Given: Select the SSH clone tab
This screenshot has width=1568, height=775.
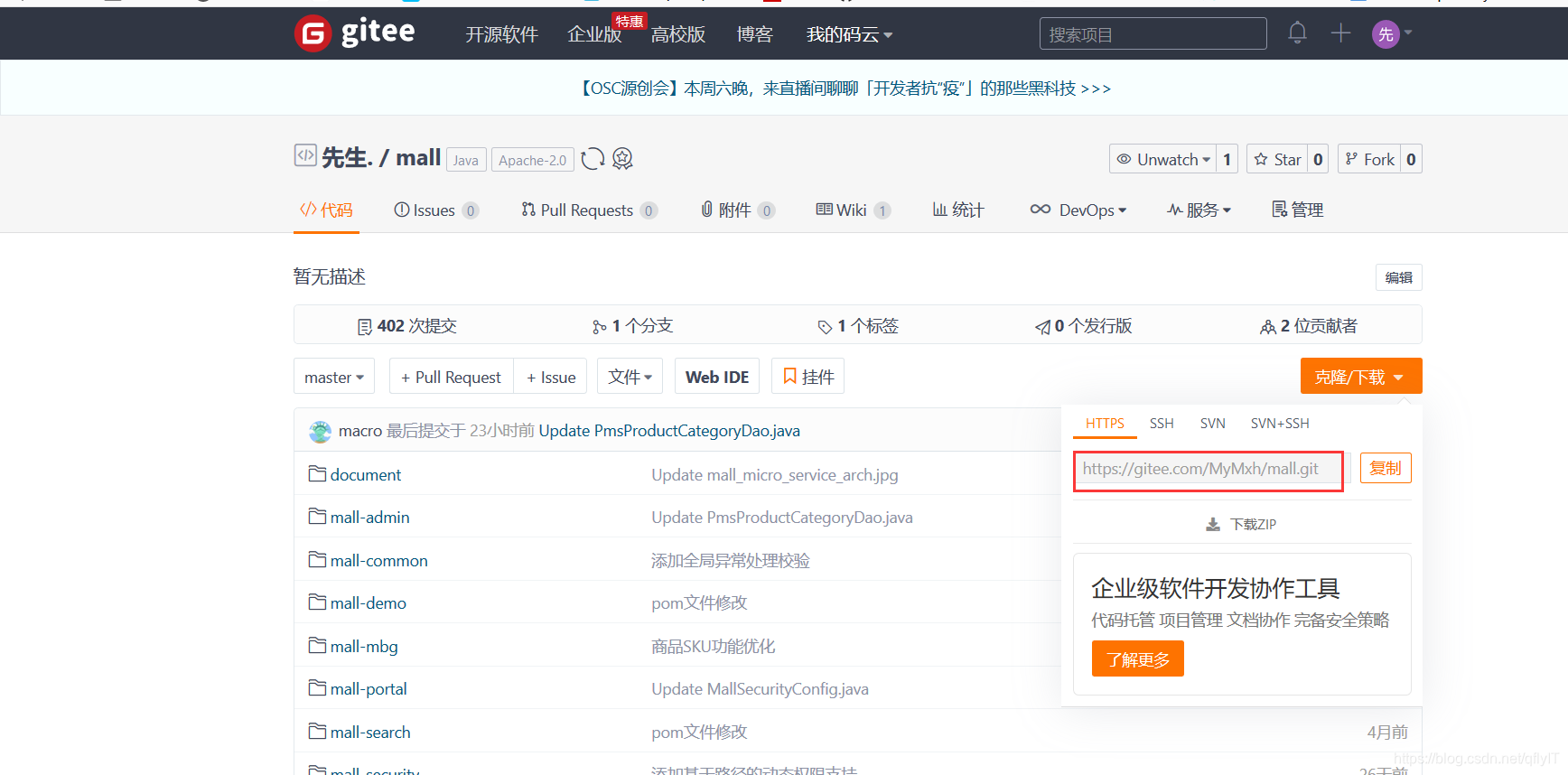Looking at the screenshot, I should coord(1162,423).
